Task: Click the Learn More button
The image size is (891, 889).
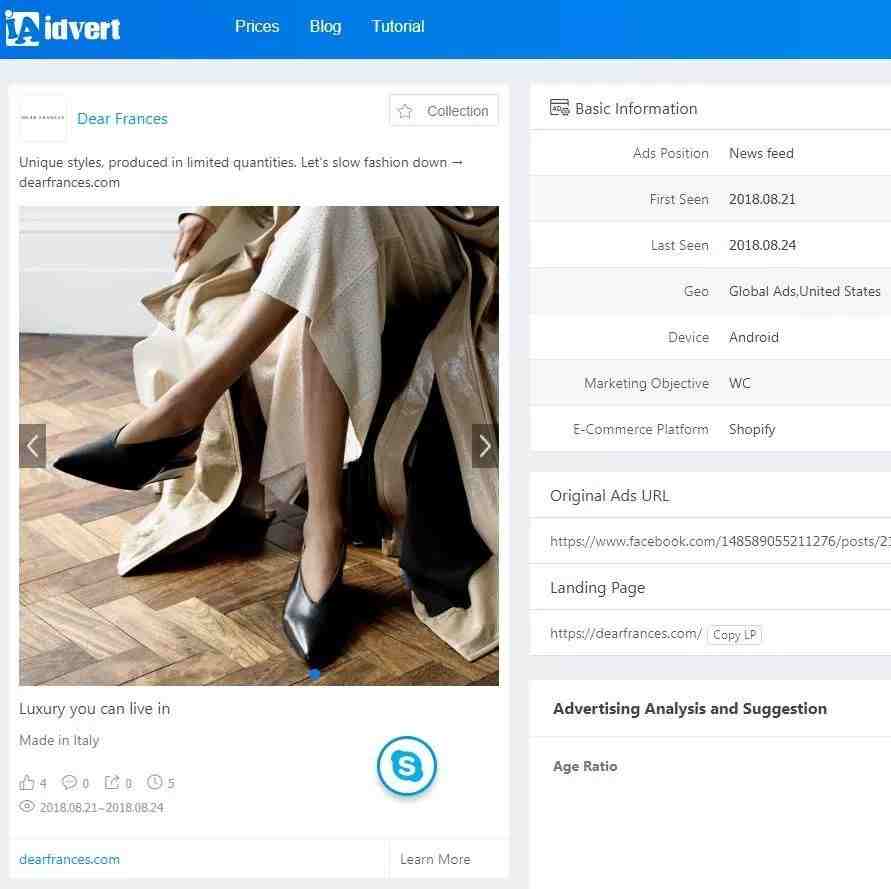Action: [435, 859]
